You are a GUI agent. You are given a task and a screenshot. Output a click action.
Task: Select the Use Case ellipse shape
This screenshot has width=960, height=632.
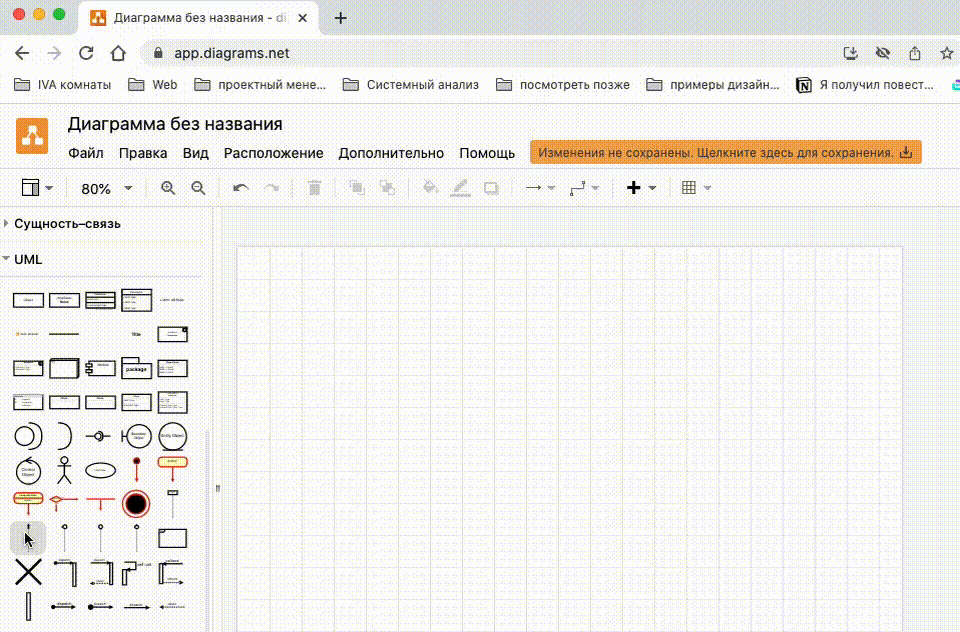100,470
